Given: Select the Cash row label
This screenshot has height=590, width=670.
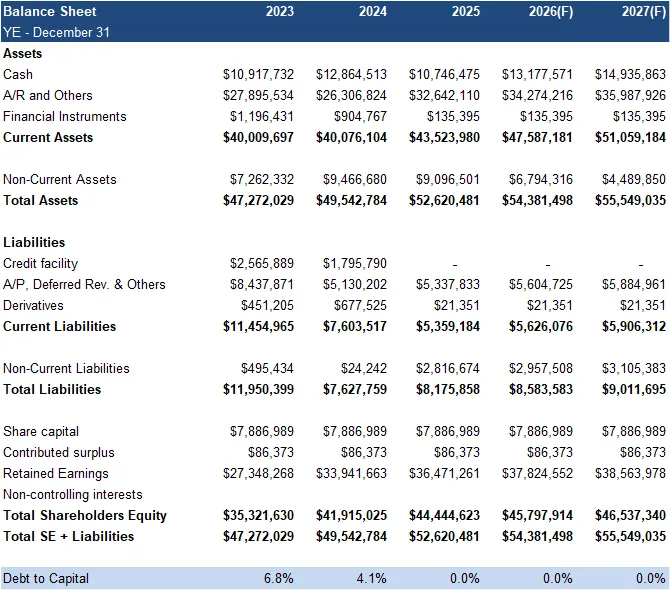Looking at the screenshot, I should (x=18, y=74).
